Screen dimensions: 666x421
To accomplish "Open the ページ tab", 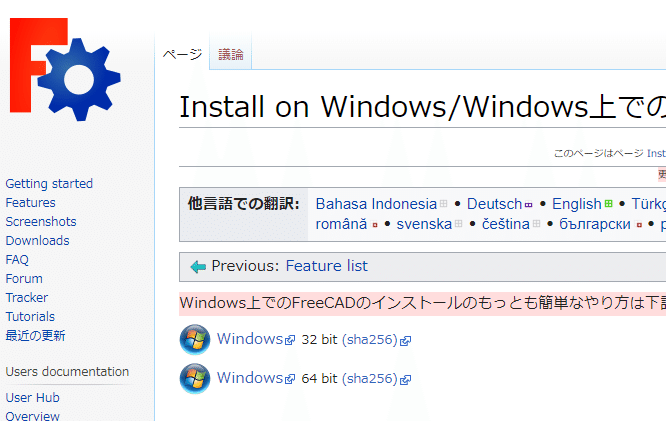I will tap(183, 55).
